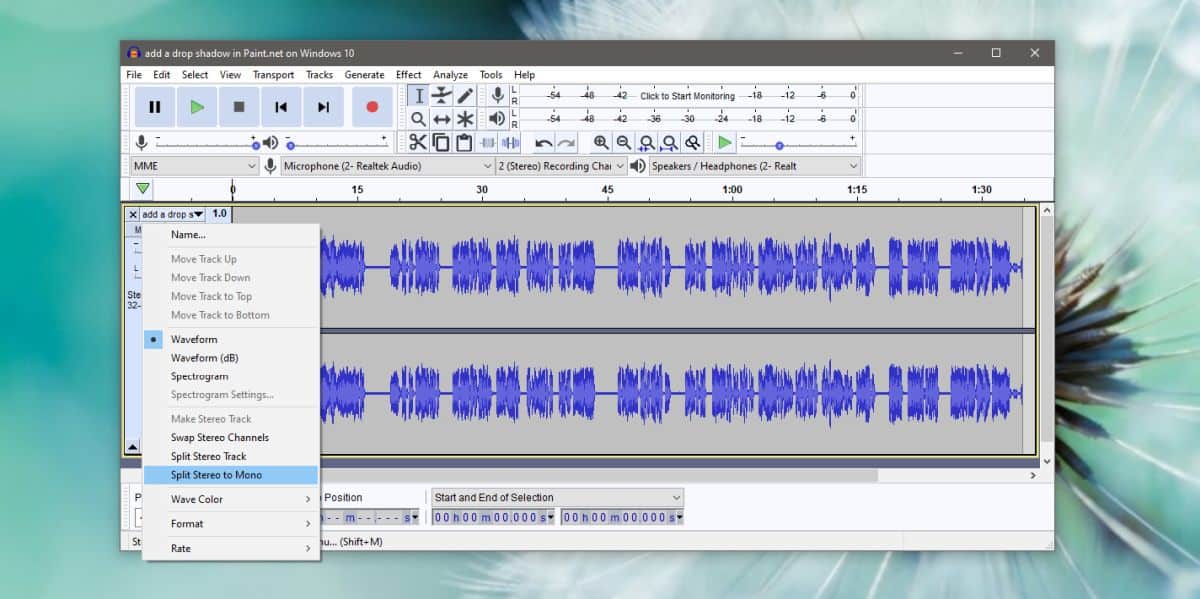
Task: Choose Swap Stereo Channels
Action: click(231, 437)
